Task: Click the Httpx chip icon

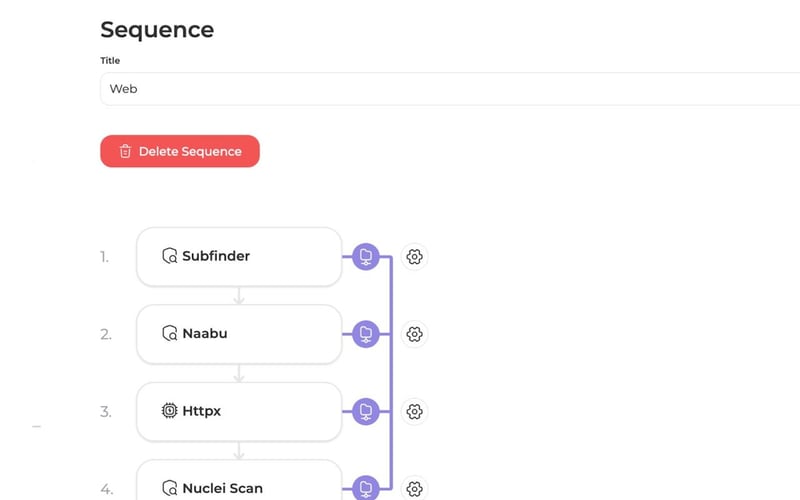Action: pos(170,410)
